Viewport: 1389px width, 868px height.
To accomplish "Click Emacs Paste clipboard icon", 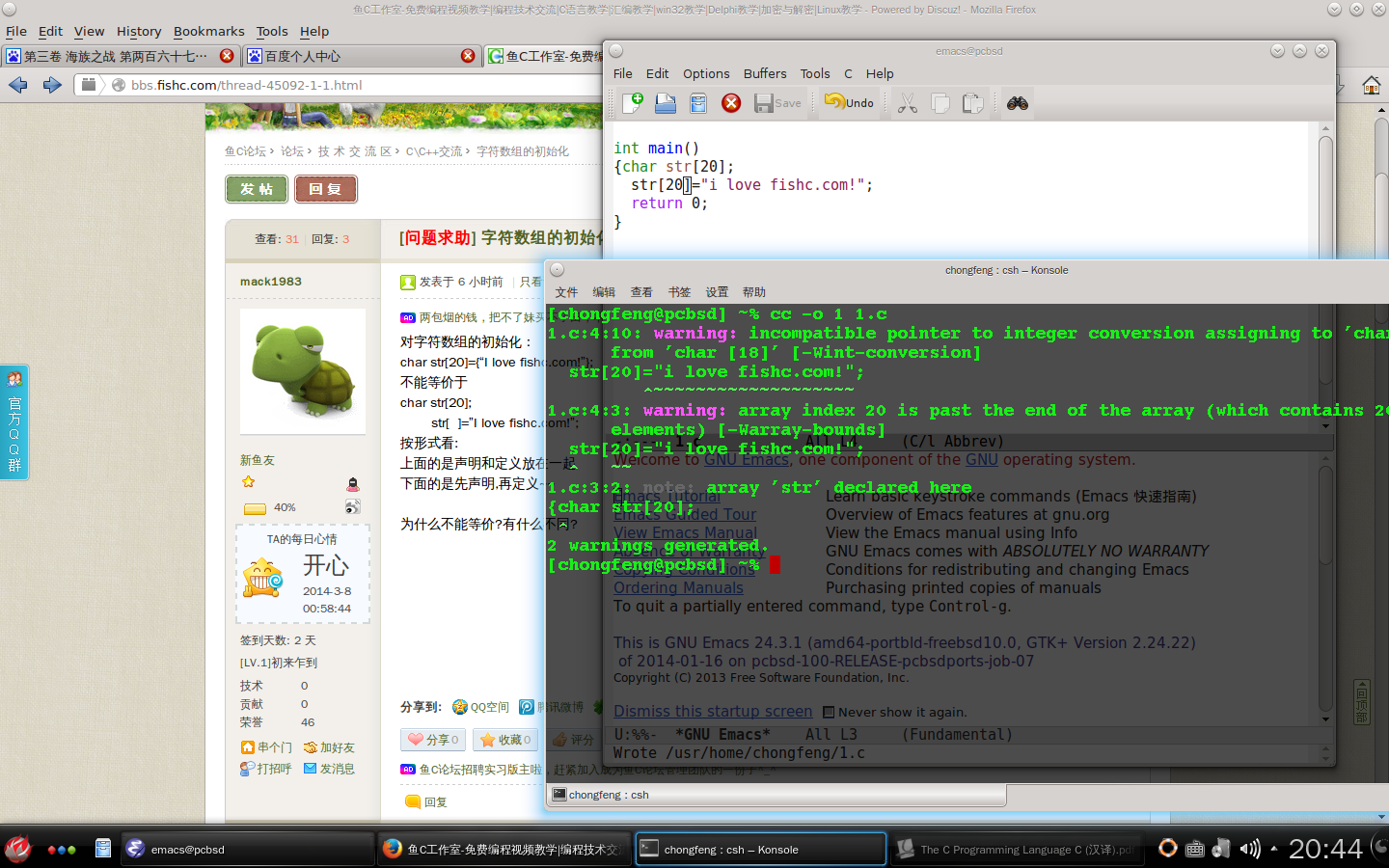I will 972,102.
